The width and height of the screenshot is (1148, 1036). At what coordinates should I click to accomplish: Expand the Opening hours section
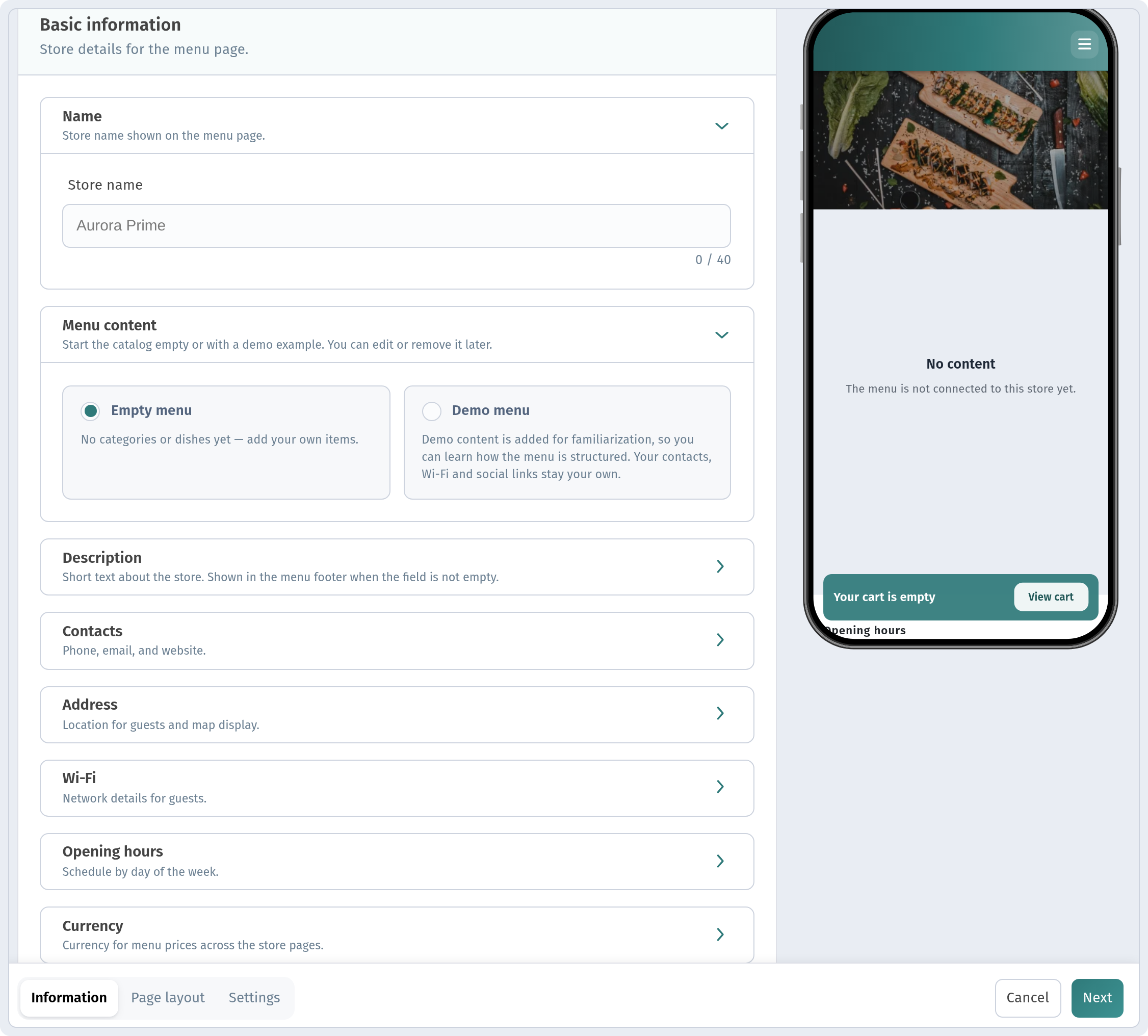(x=397, y=861)
